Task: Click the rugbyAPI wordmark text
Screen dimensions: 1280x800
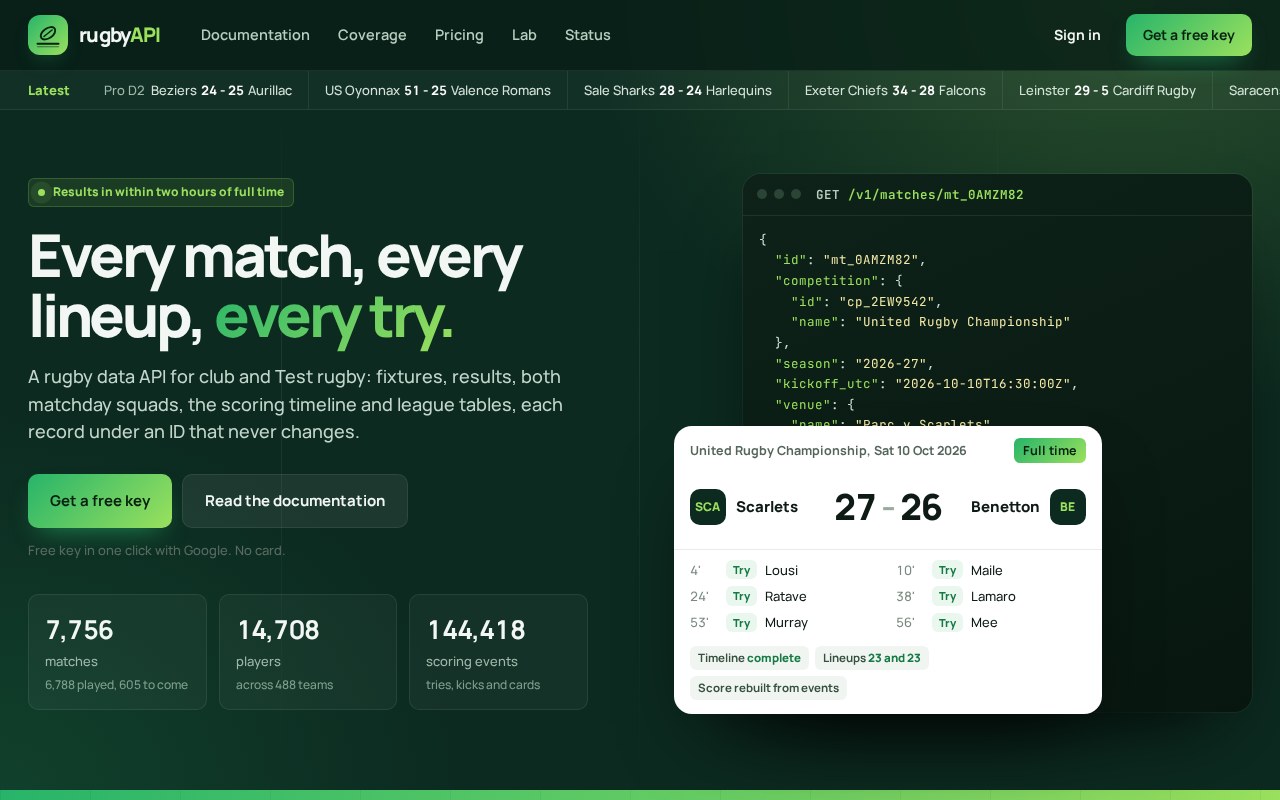Action: tap(120, 36)
